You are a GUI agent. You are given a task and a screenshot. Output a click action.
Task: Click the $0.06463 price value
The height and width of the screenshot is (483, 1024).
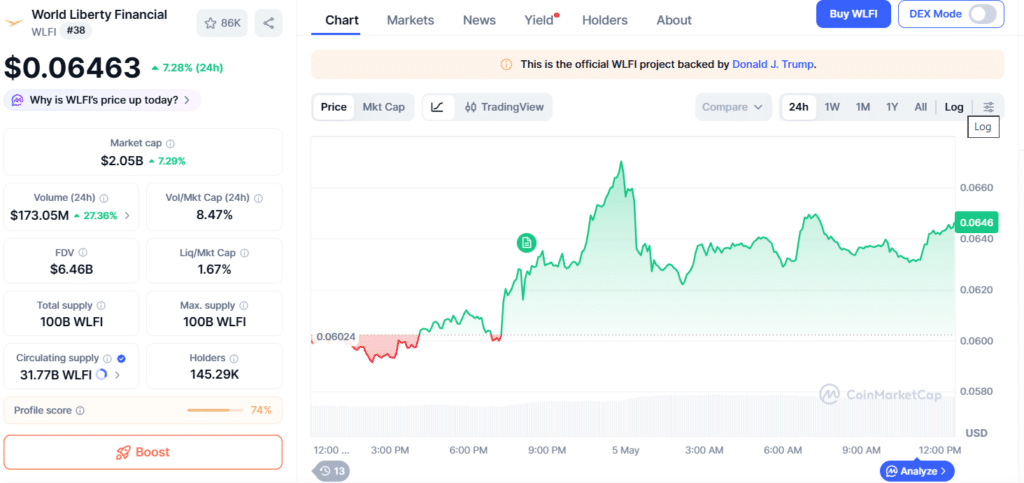(72, 68)
